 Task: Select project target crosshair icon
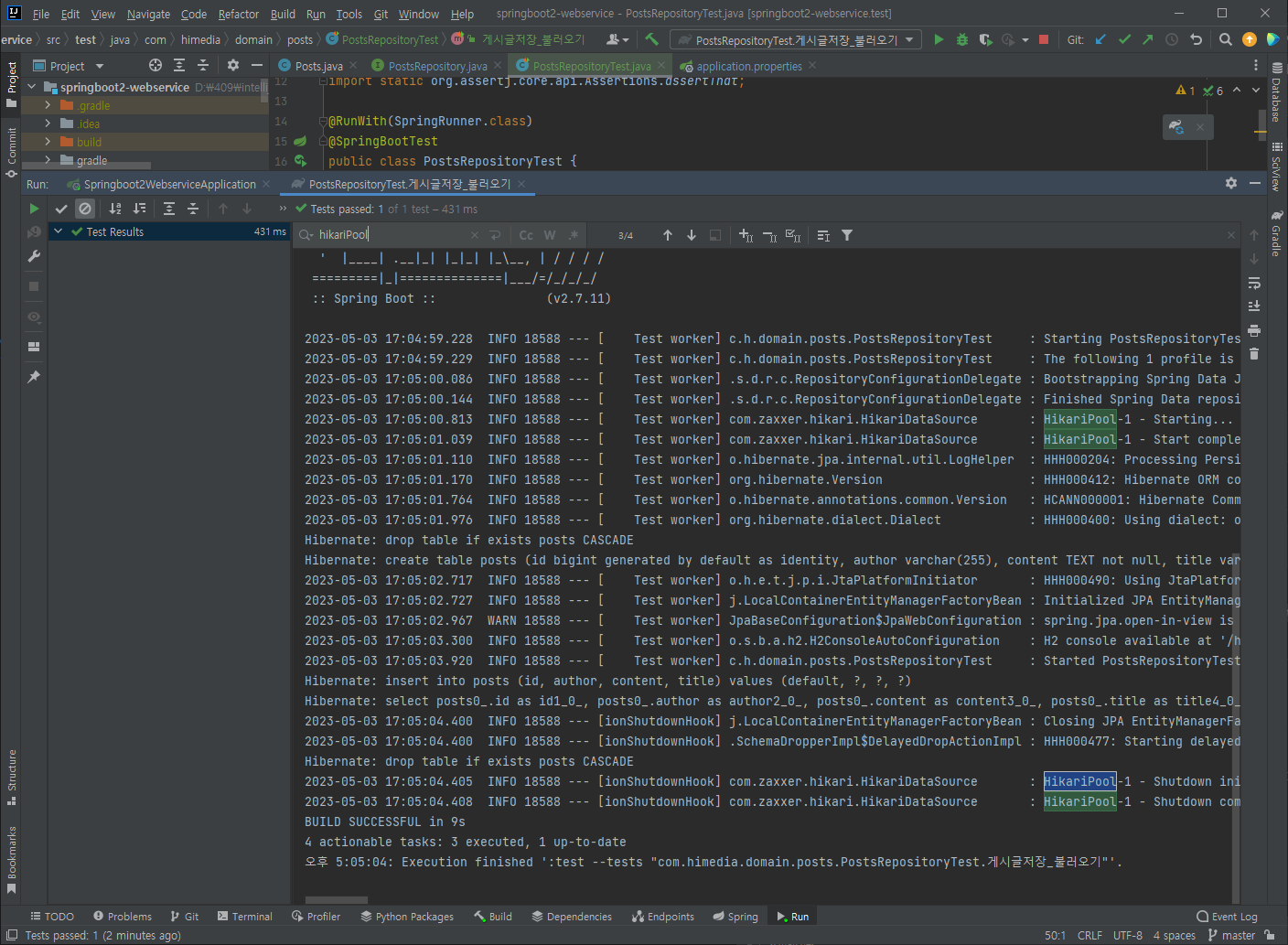coord(156,65)
